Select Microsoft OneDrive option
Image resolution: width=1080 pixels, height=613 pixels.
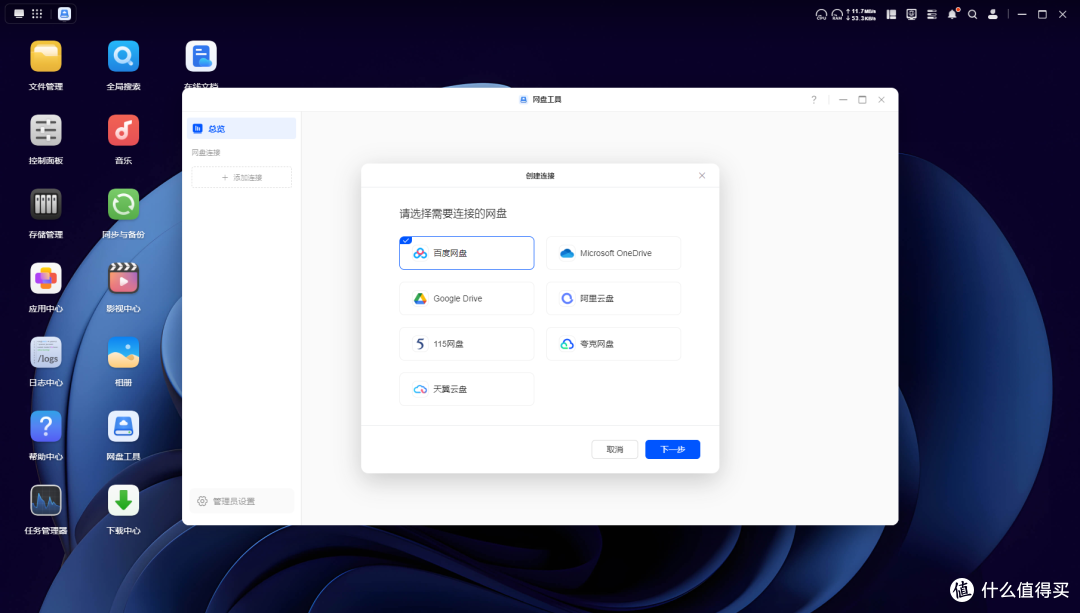pyautogui.click(x=613, y=253)
